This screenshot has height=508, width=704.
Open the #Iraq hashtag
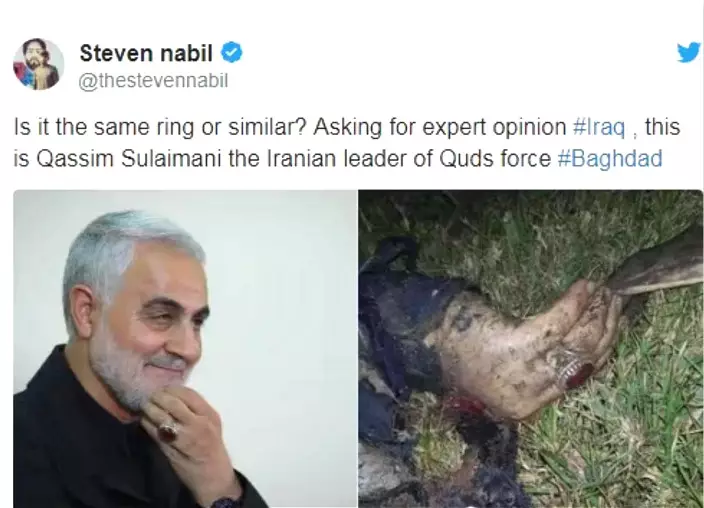coord(599,127)
